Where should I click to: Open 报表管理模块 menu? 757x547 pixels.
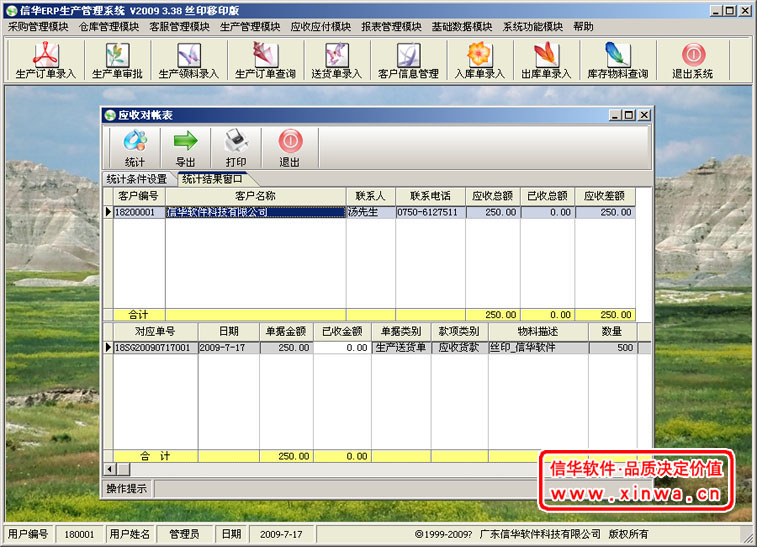[392, 27]
